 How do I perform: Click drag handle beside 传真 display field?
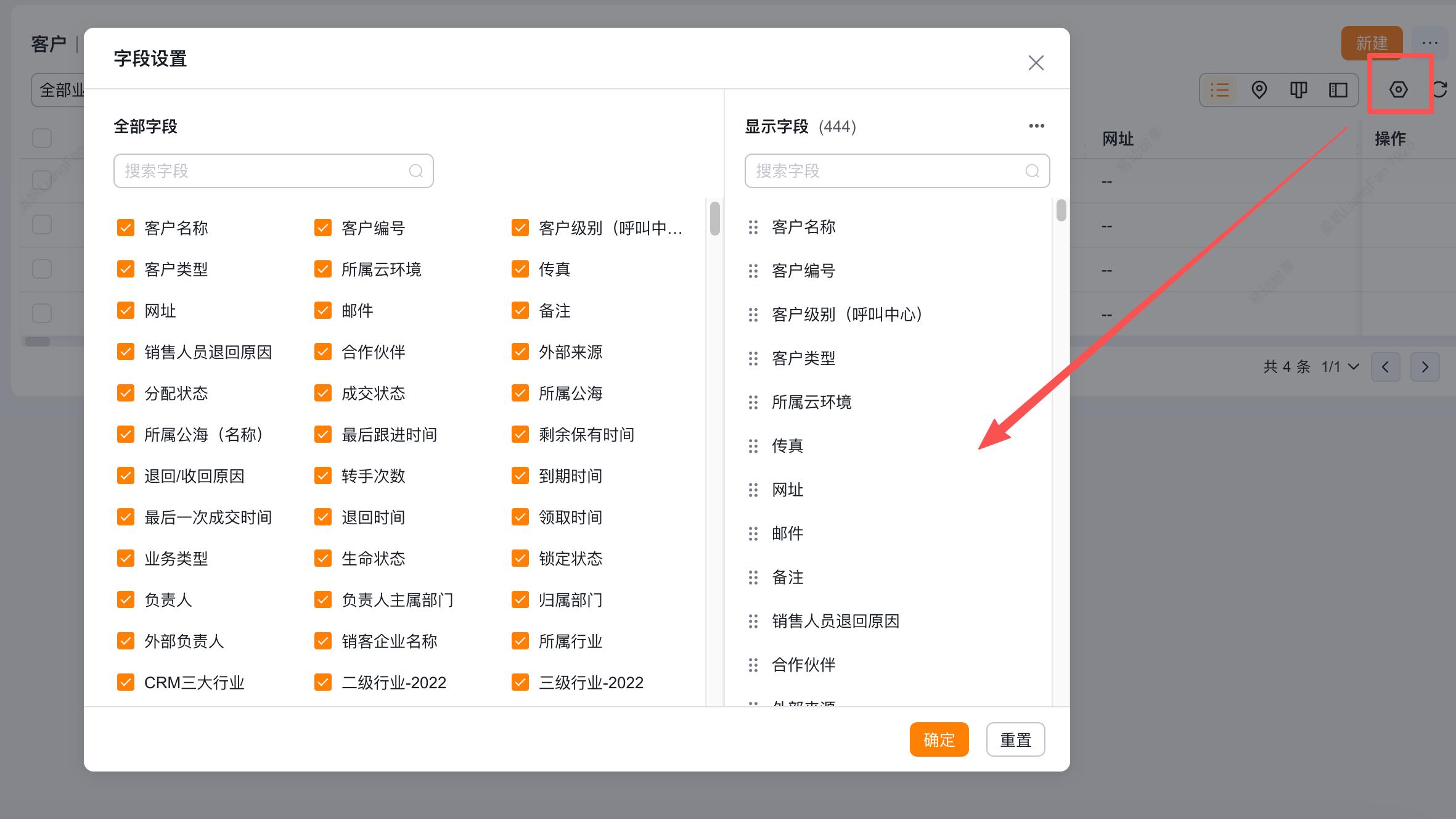[x=753, y=446]
